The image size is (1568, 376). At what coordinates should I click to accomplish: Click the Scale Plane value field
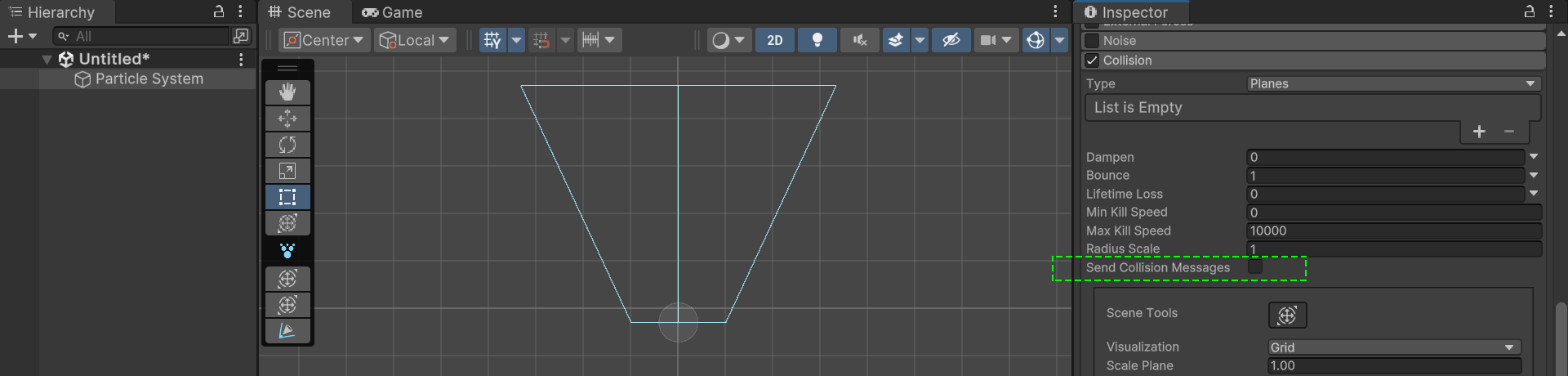1394,365
